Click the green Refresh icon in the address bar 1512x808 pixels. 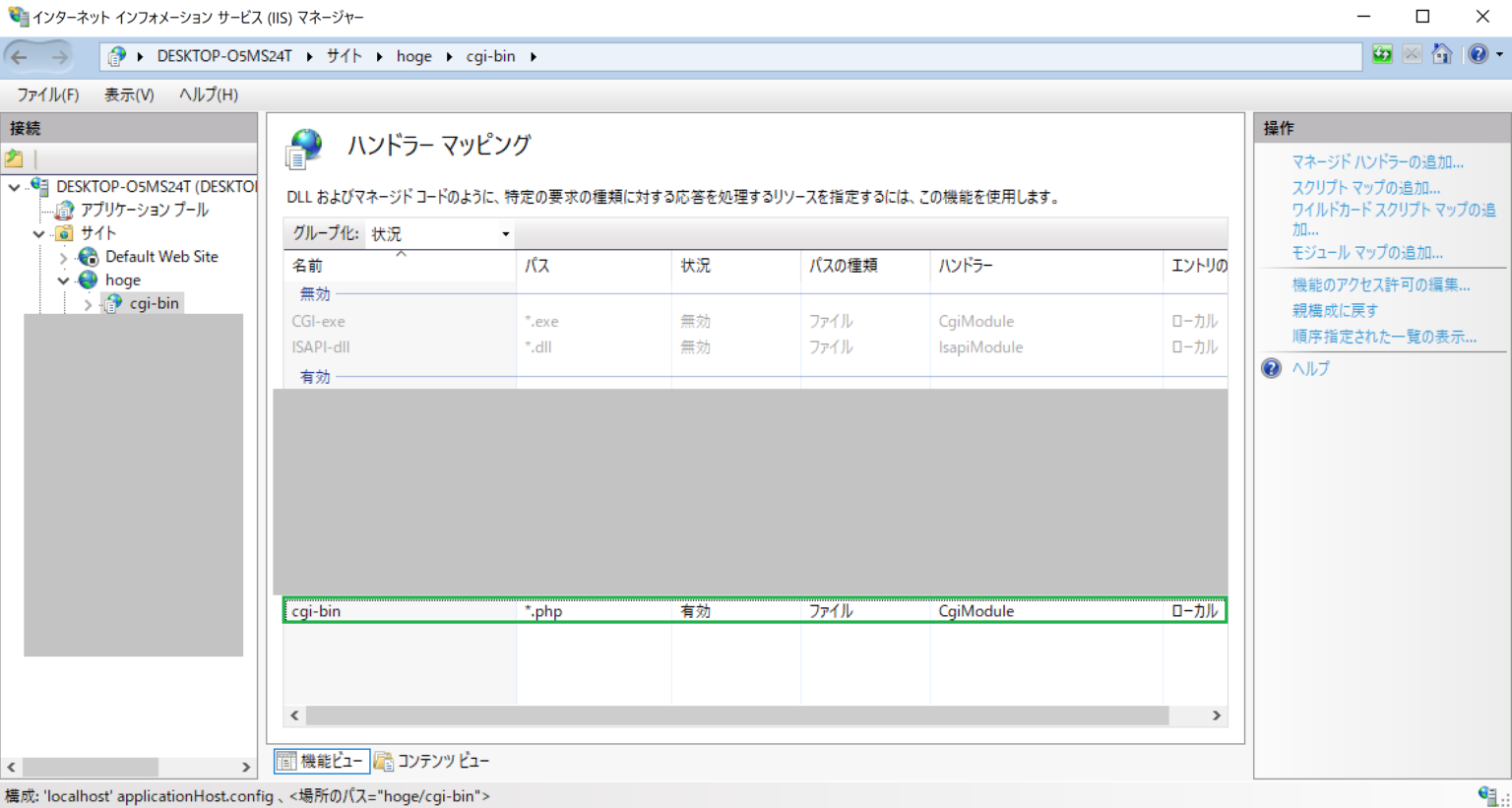[x=1381, y=54]
